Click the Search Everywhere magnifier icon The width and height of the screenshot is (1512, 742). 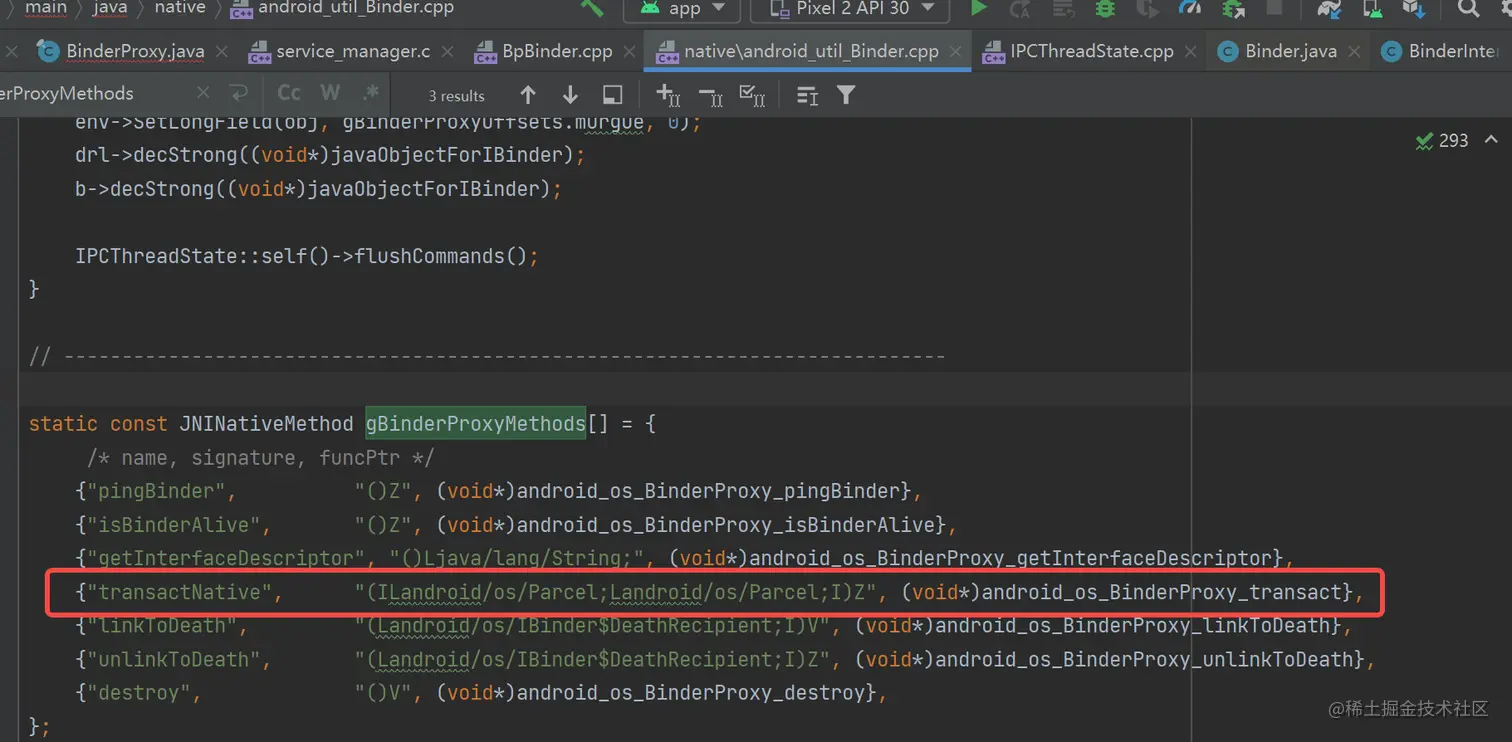point(1468,9)
